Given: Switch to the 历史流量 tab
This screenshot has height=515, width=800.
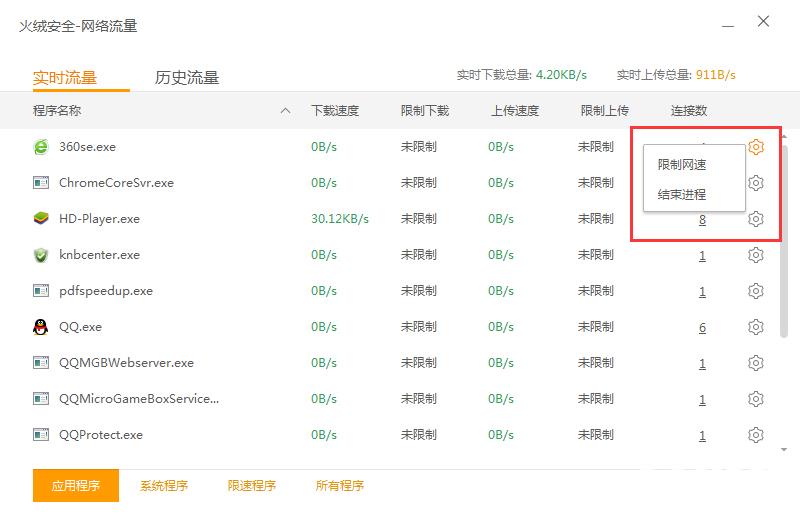Looking at the screenshot, I should coord(187,78).
